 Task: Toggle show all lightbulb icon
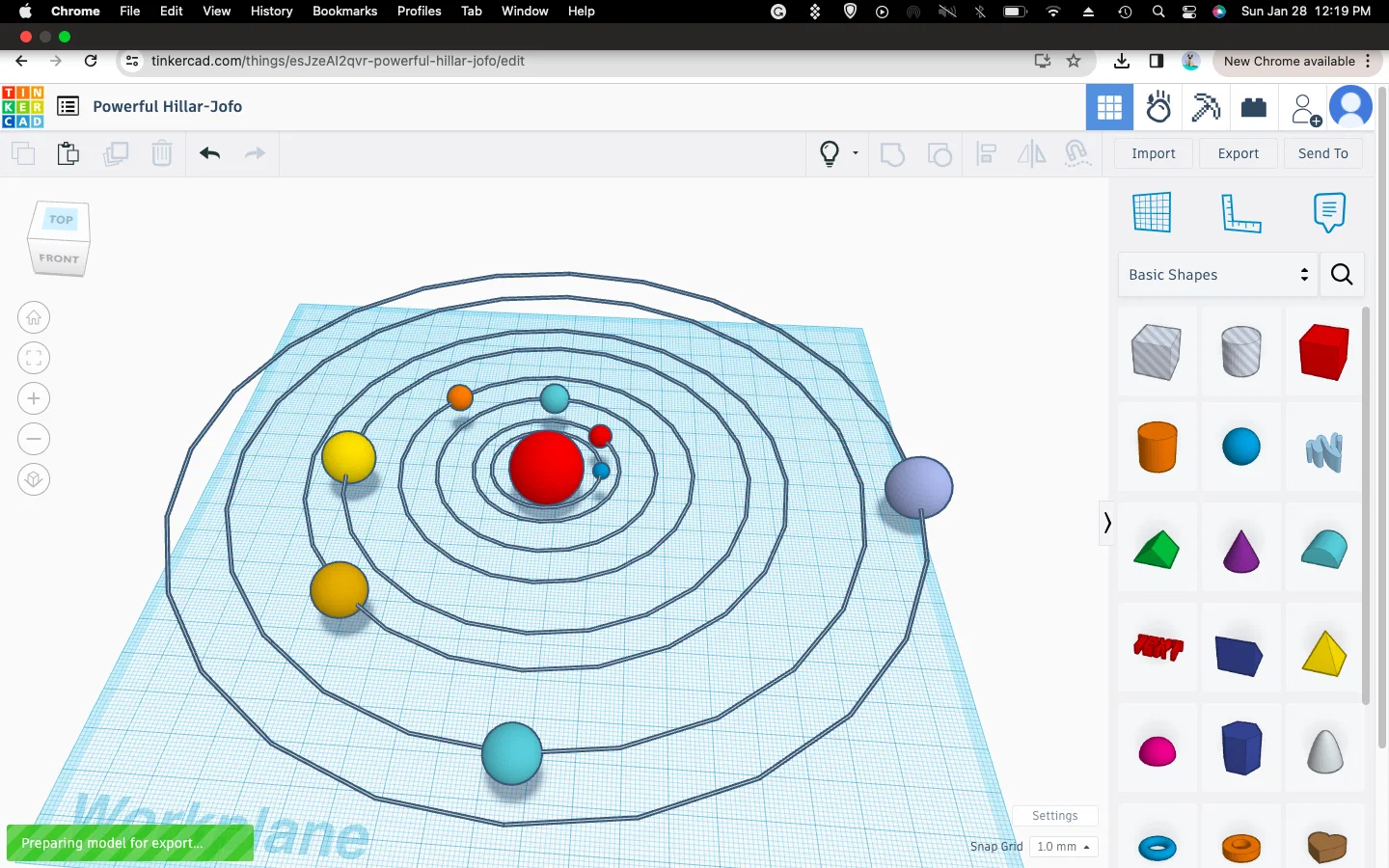[829, 153]
